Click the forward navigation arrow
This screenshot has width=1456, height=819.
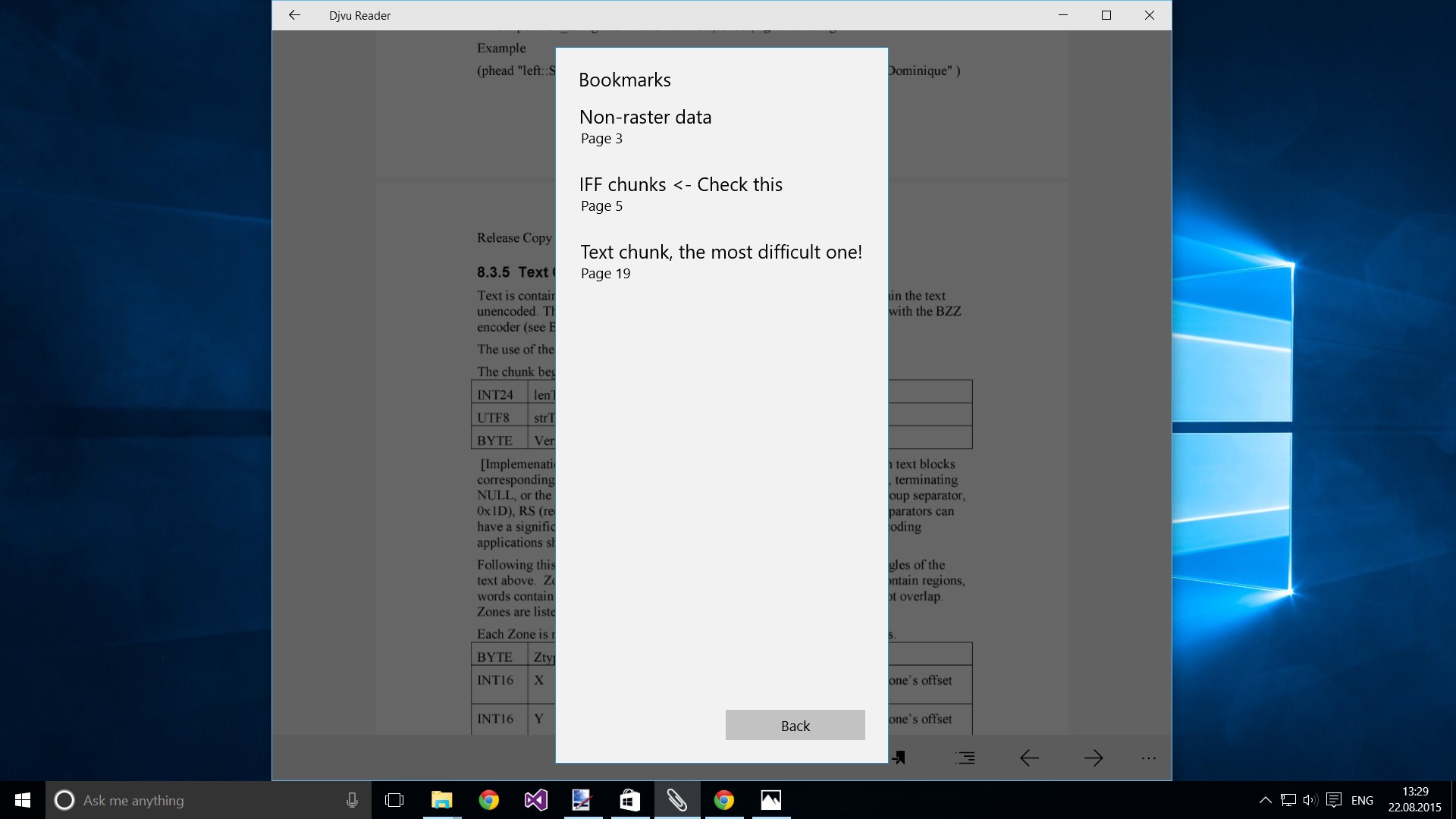pyautogui.click(x=1091, y=757)
